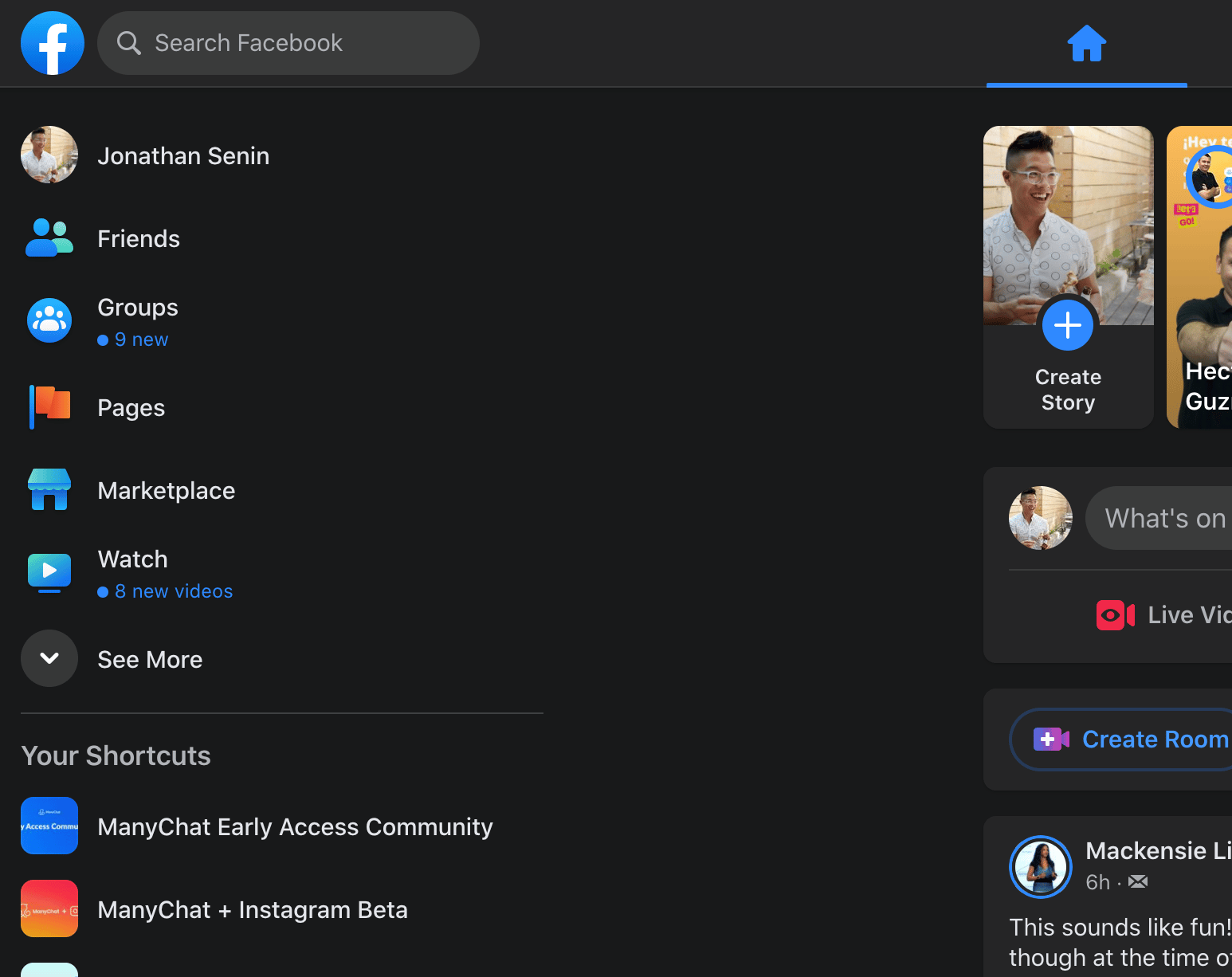Viewport: 1232px width, 977px height.
Task: Start a Live Video
Action: pos(1164,615)
